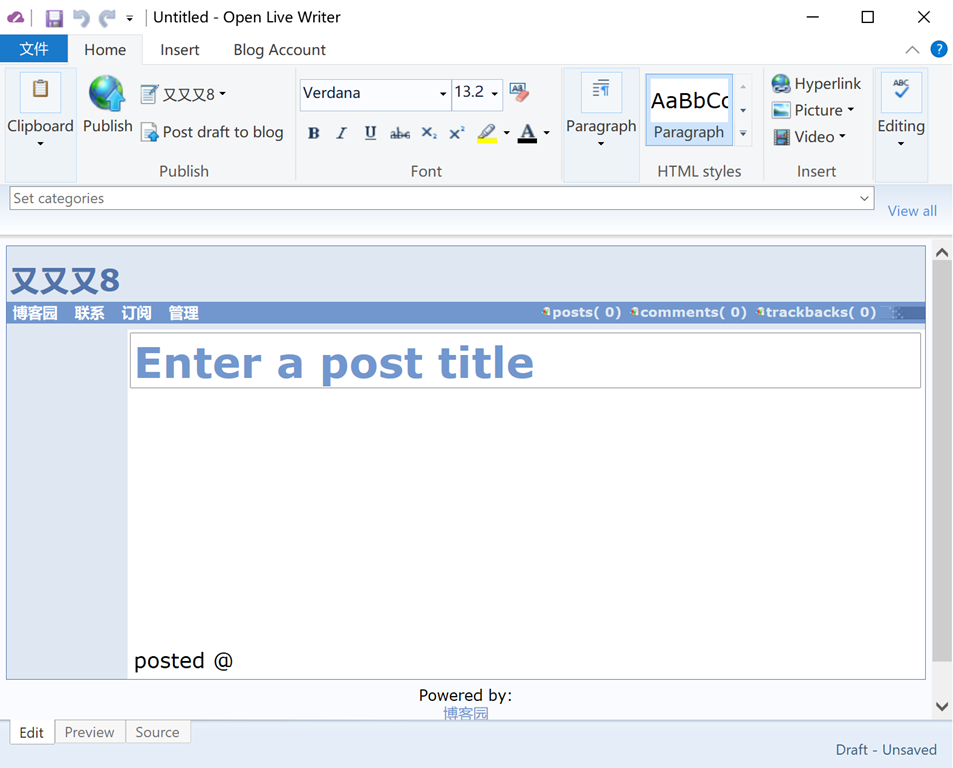This screenshot has height=768, width=953.
Task: Click the Open Live Writer app icon
Action: point(15,18)
